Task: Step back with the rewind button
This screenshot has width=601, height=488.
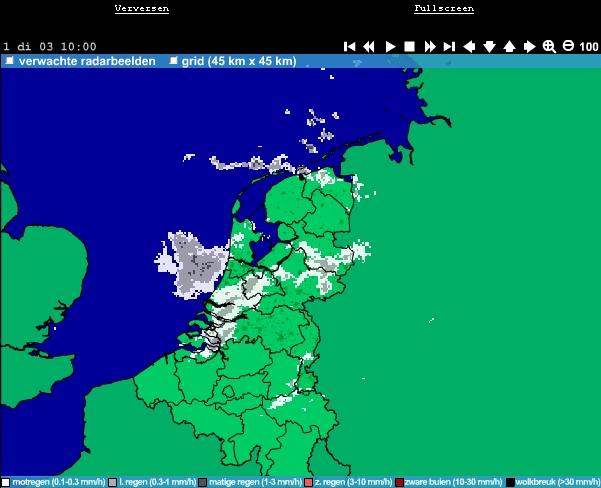Action: pyautogui.click(x=369, y=47)
